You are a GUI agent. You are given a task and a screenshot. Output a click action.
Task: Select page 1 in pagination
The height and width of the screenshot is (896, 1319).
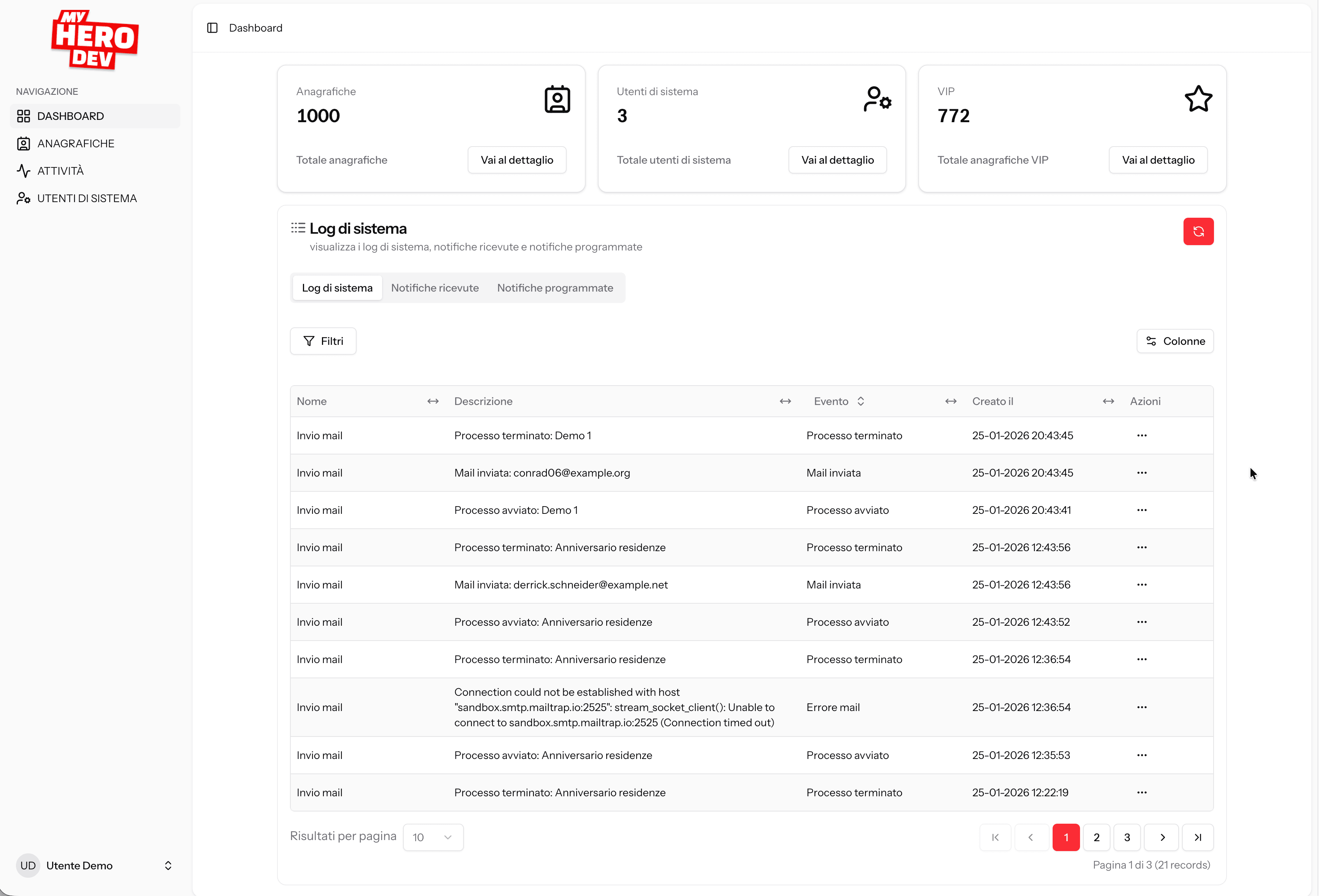(x=1066, y=837)
